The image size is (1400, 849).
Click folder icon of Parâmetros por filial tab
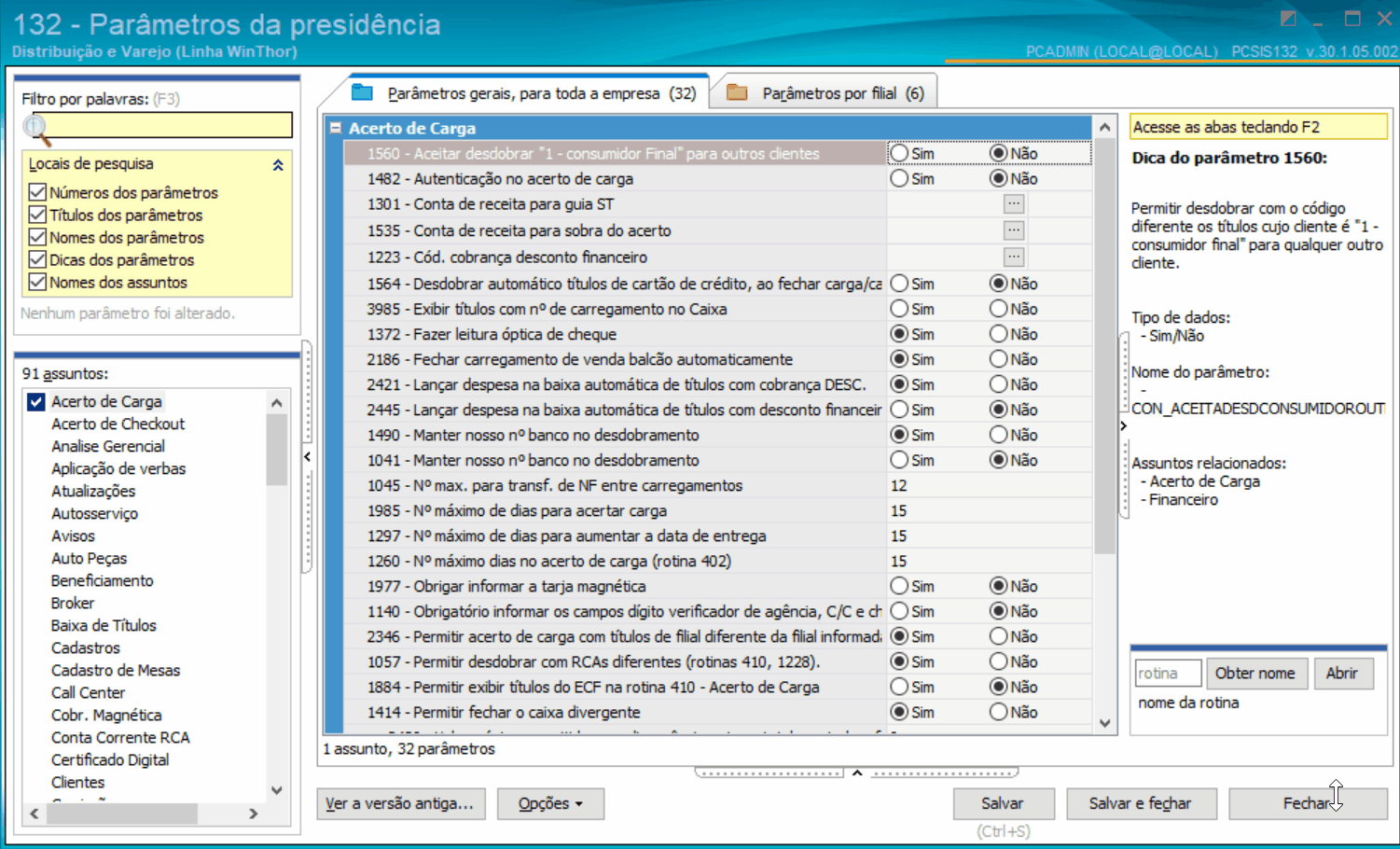coord(737,92)
